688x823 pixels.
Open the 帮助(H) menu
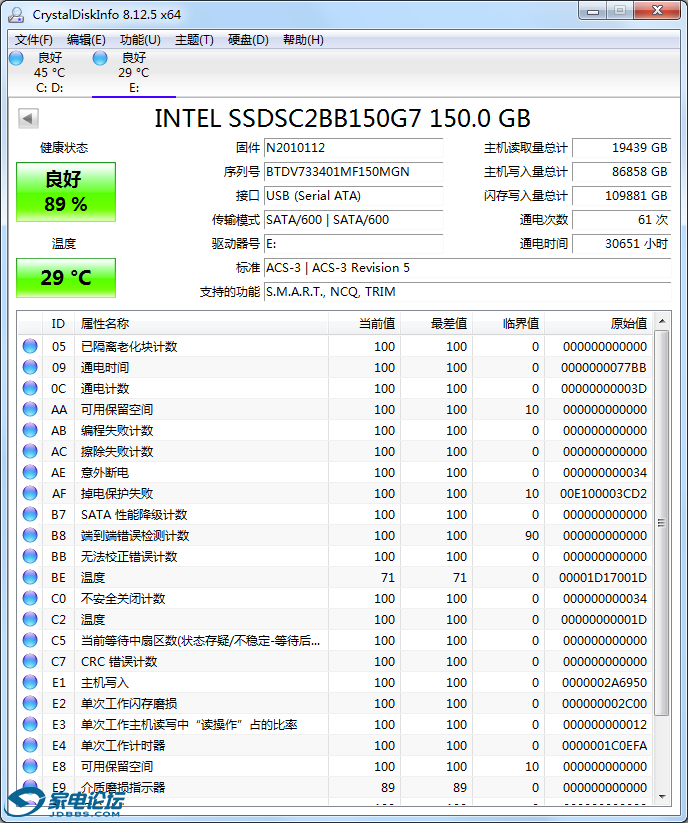click(x=303, y=40)
